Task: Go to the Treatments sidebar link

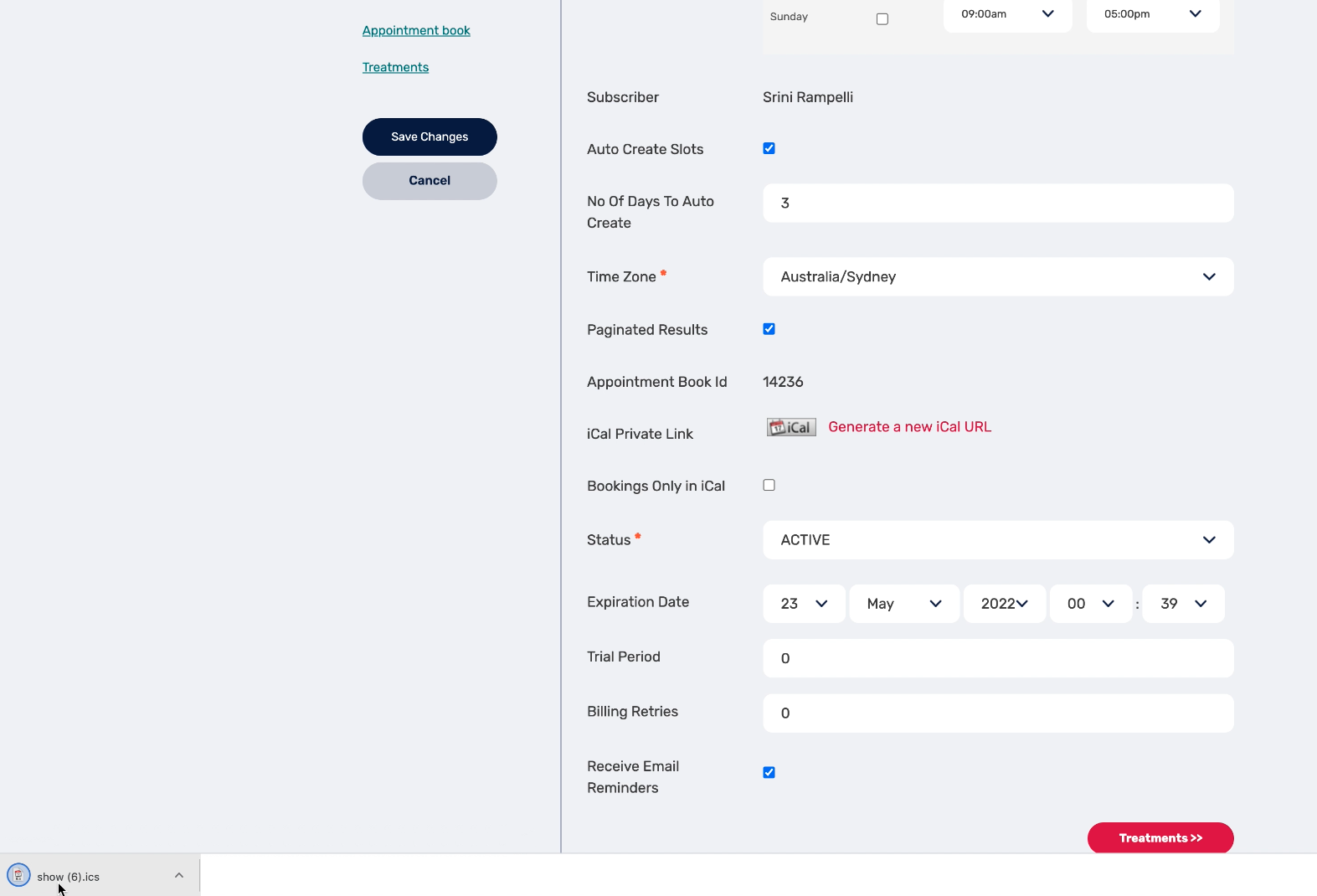Action: coord(395,67)
